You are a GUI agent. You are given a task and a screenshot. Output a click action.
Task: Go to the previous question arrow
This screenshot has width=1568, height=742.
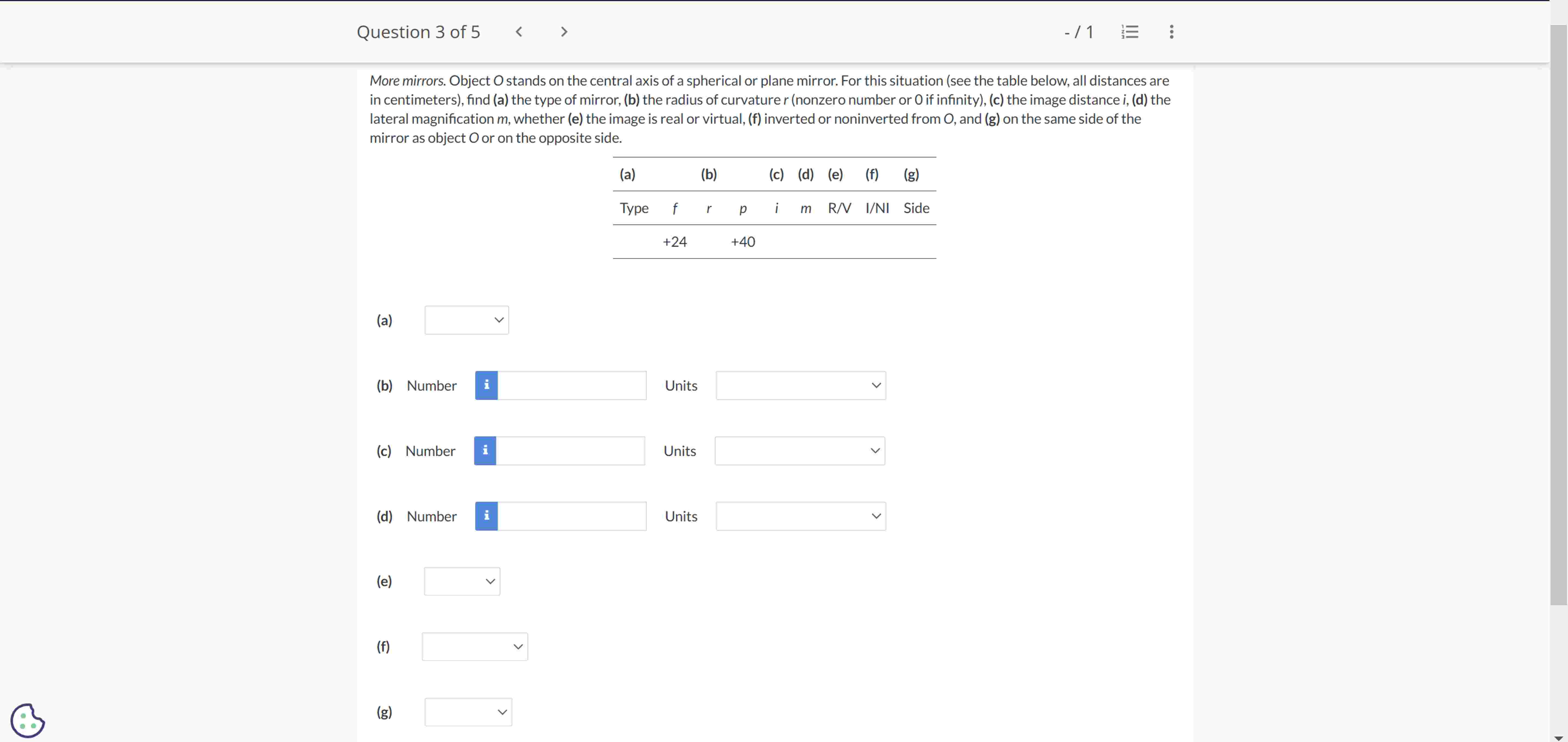[x=519, y=32]
